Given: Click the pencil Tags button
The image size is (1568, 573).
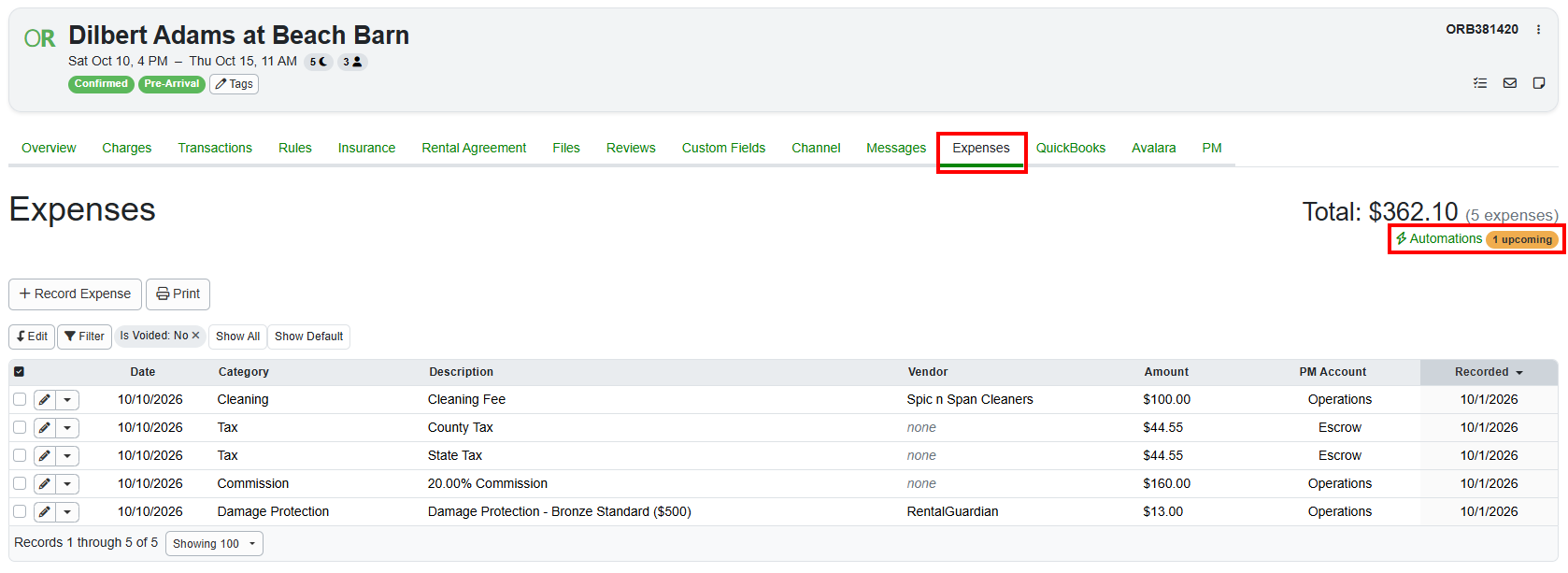Looking at the screenshot, I should pos(234,84).
